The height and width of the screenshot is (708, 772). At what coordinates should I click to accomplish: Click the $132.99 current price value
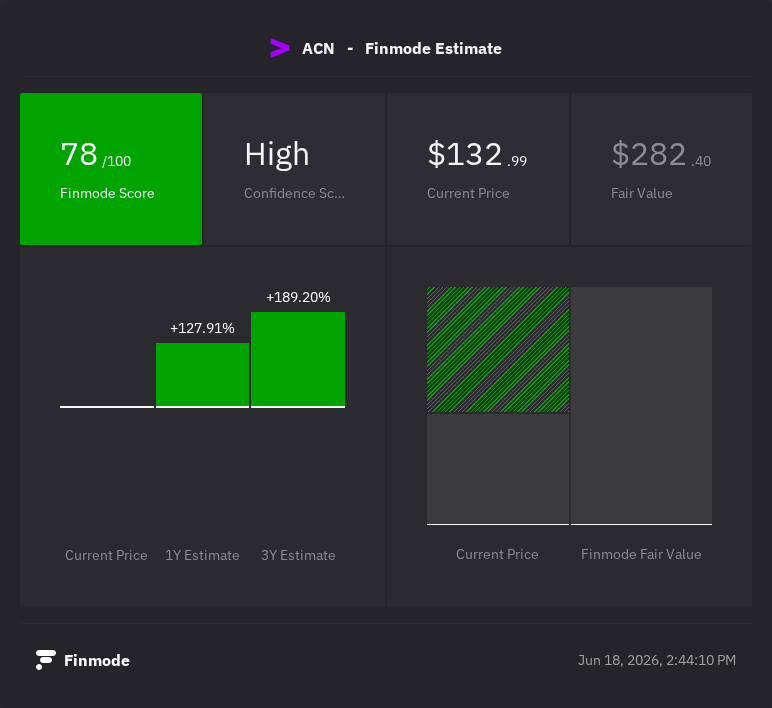pos(477,154)
